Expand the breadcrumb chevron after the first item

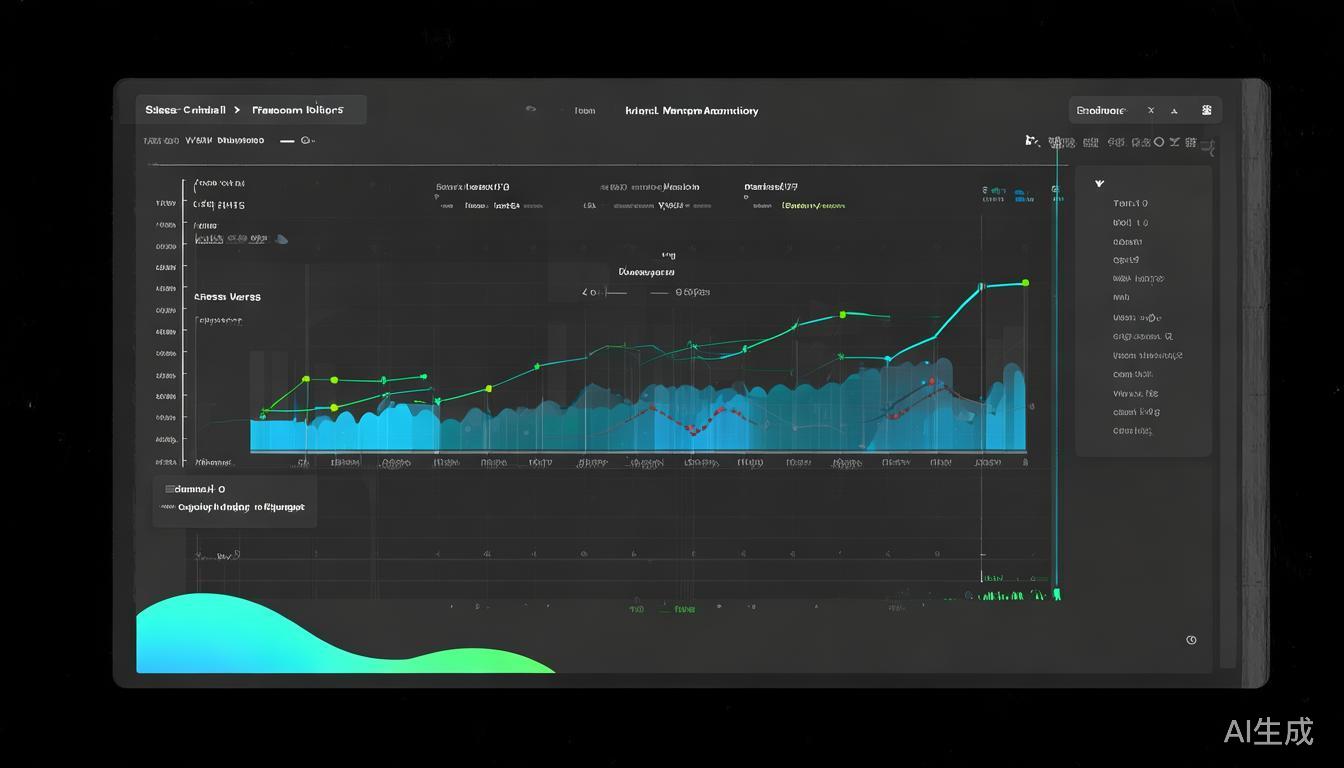tap(237, 110)
